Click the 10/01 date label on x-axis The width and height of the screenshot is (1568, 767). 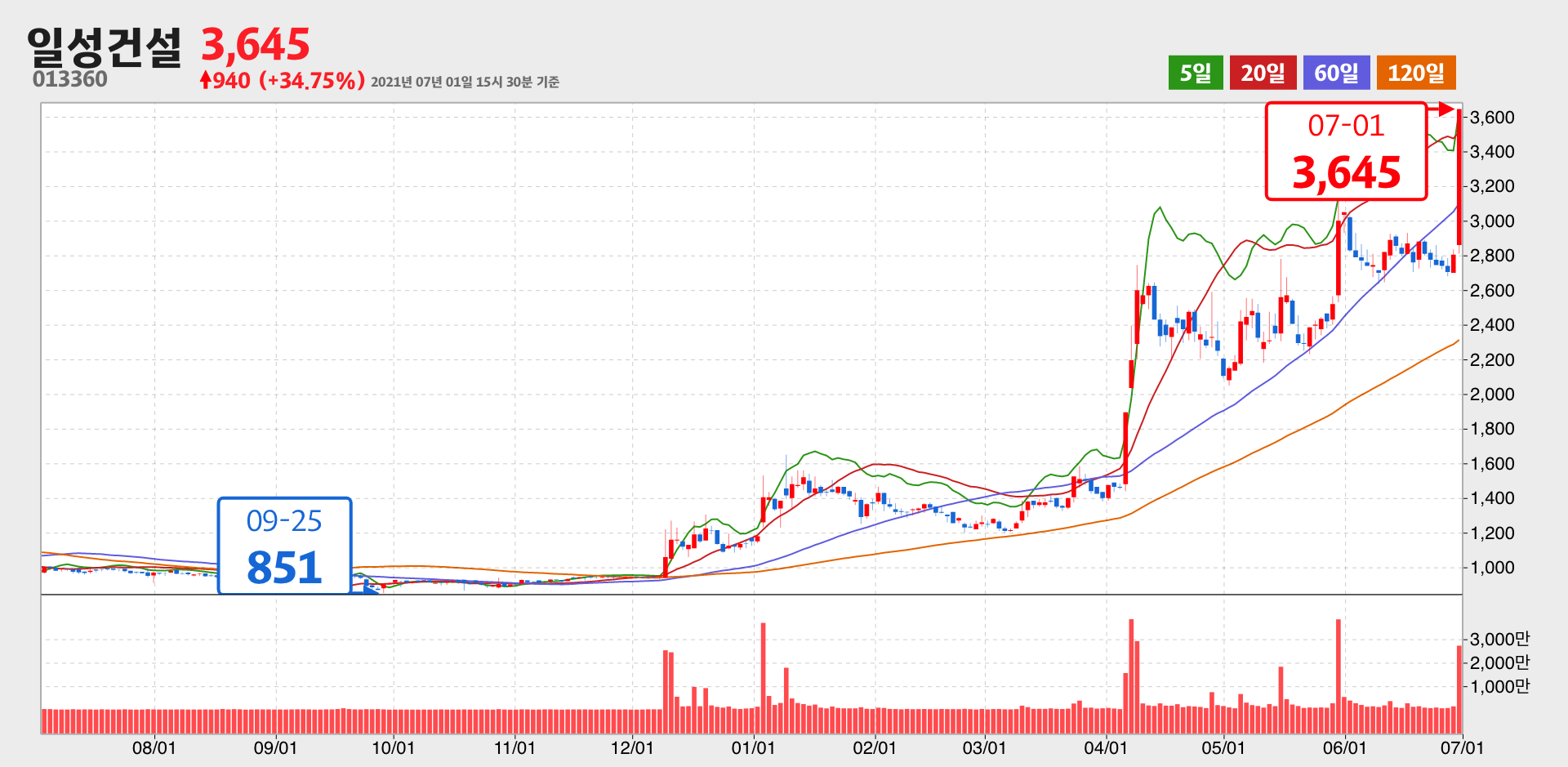393,747
